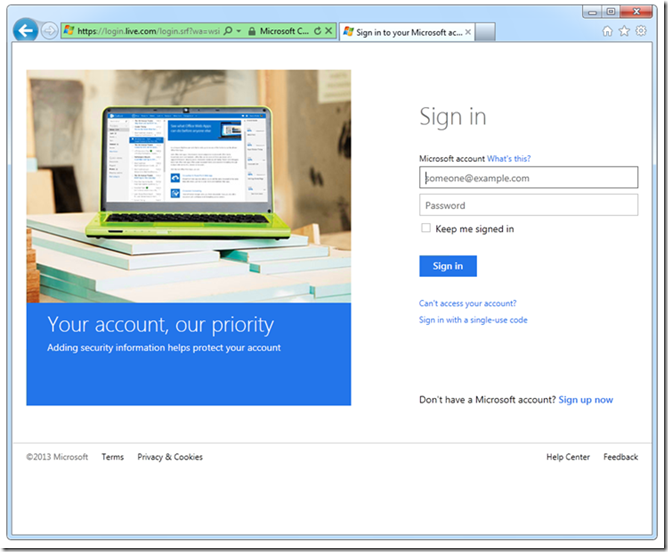Select the 'Sign in to your Microsoft ac...' tab

pos(407,32)
